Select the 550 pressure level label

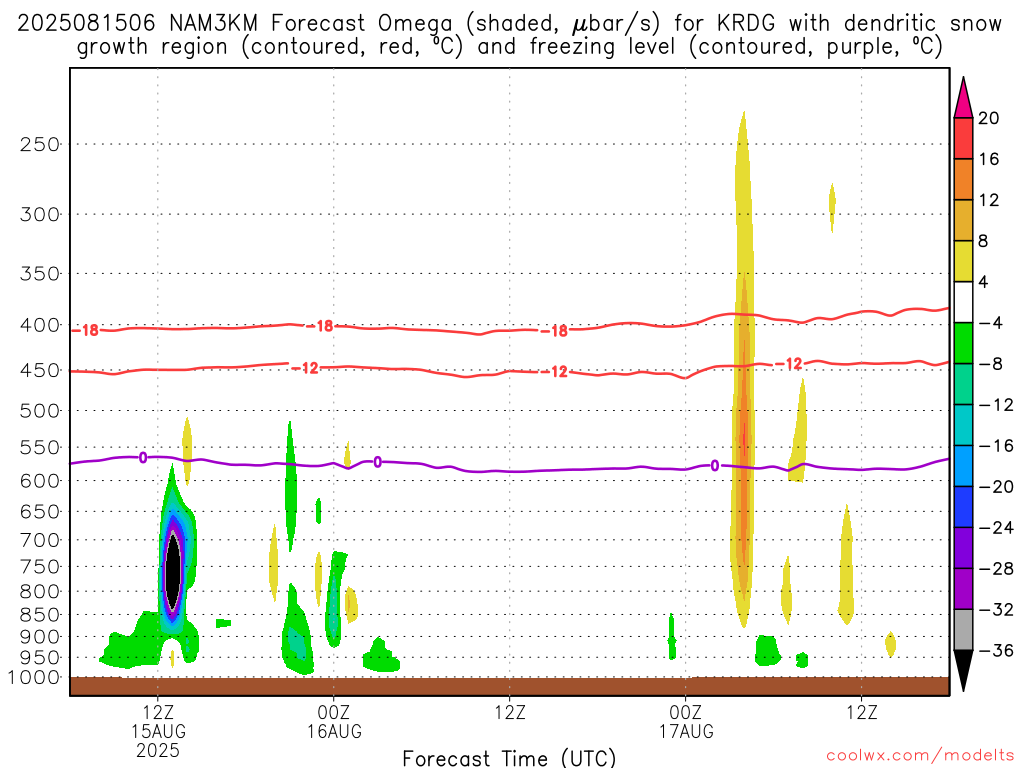(x=40, y=447)
